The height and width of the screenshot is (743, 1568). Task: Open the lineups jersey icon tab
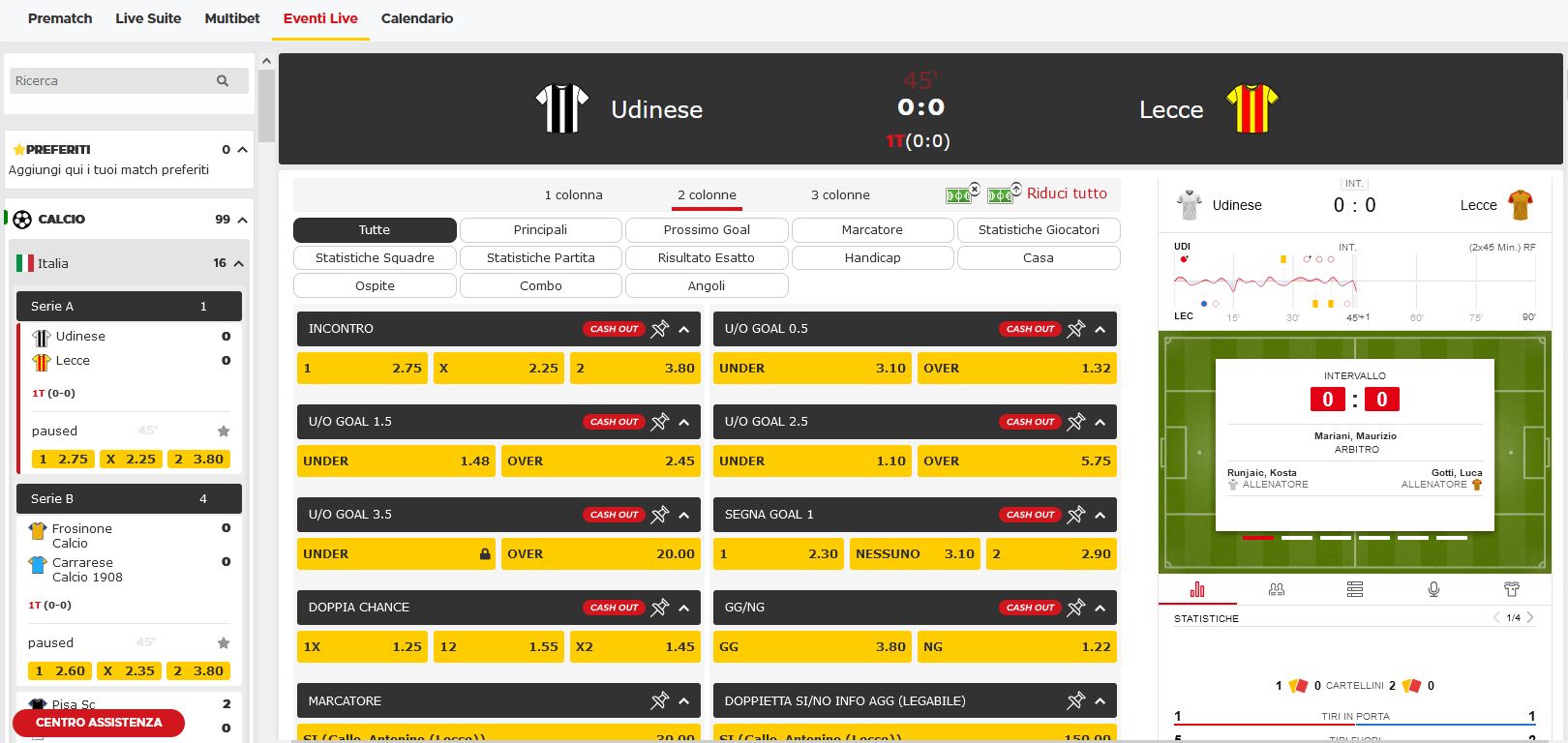click(1512, 589)
